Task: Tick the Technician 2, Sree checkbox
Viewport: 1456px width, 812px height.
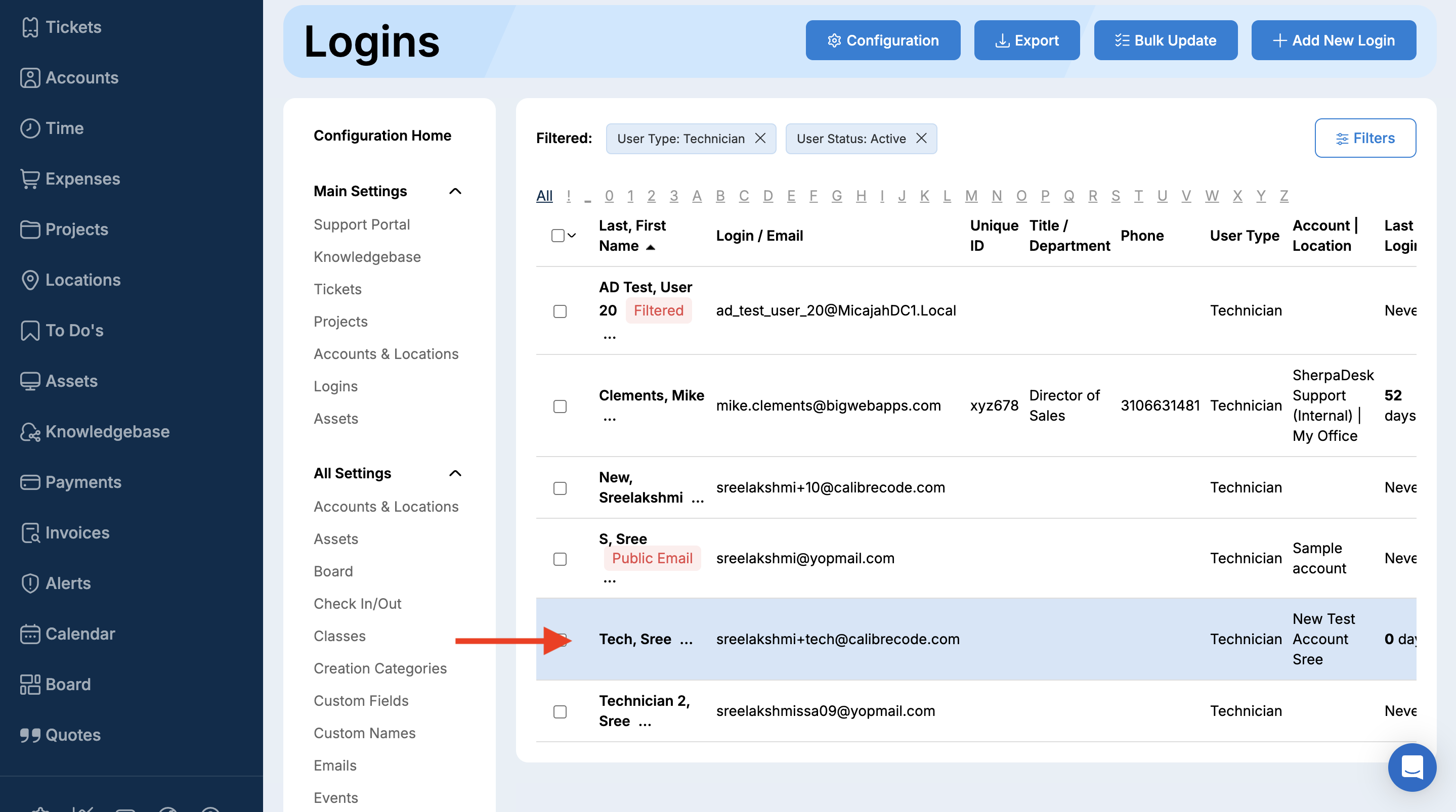Action: (x=560, y=711)
